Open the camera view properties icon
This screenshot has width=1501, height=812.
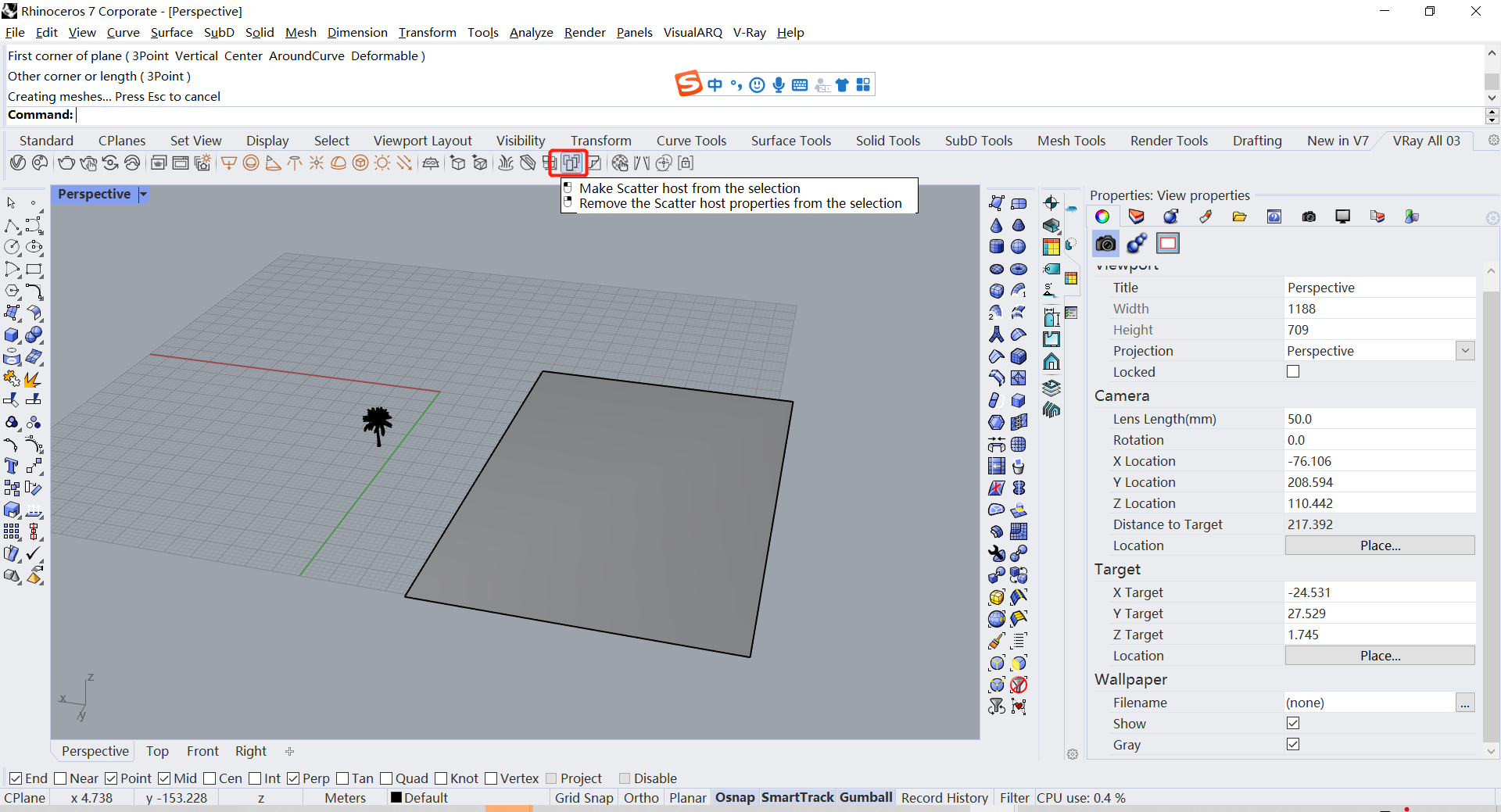[x=1105, y=244]
